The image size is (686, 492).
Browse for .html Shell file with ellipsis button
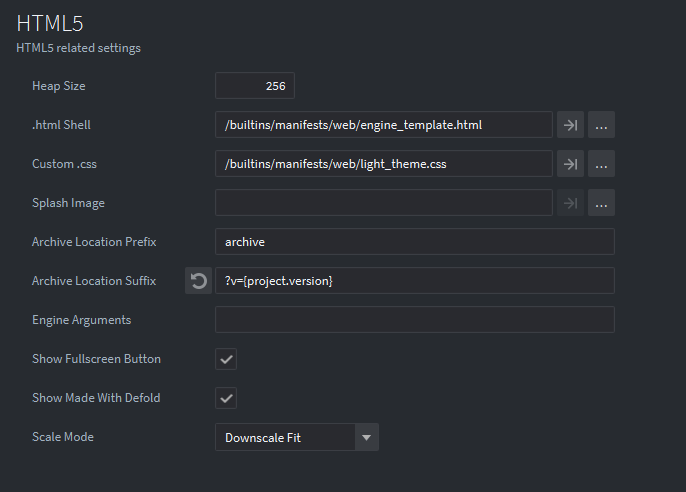point(601,125)
